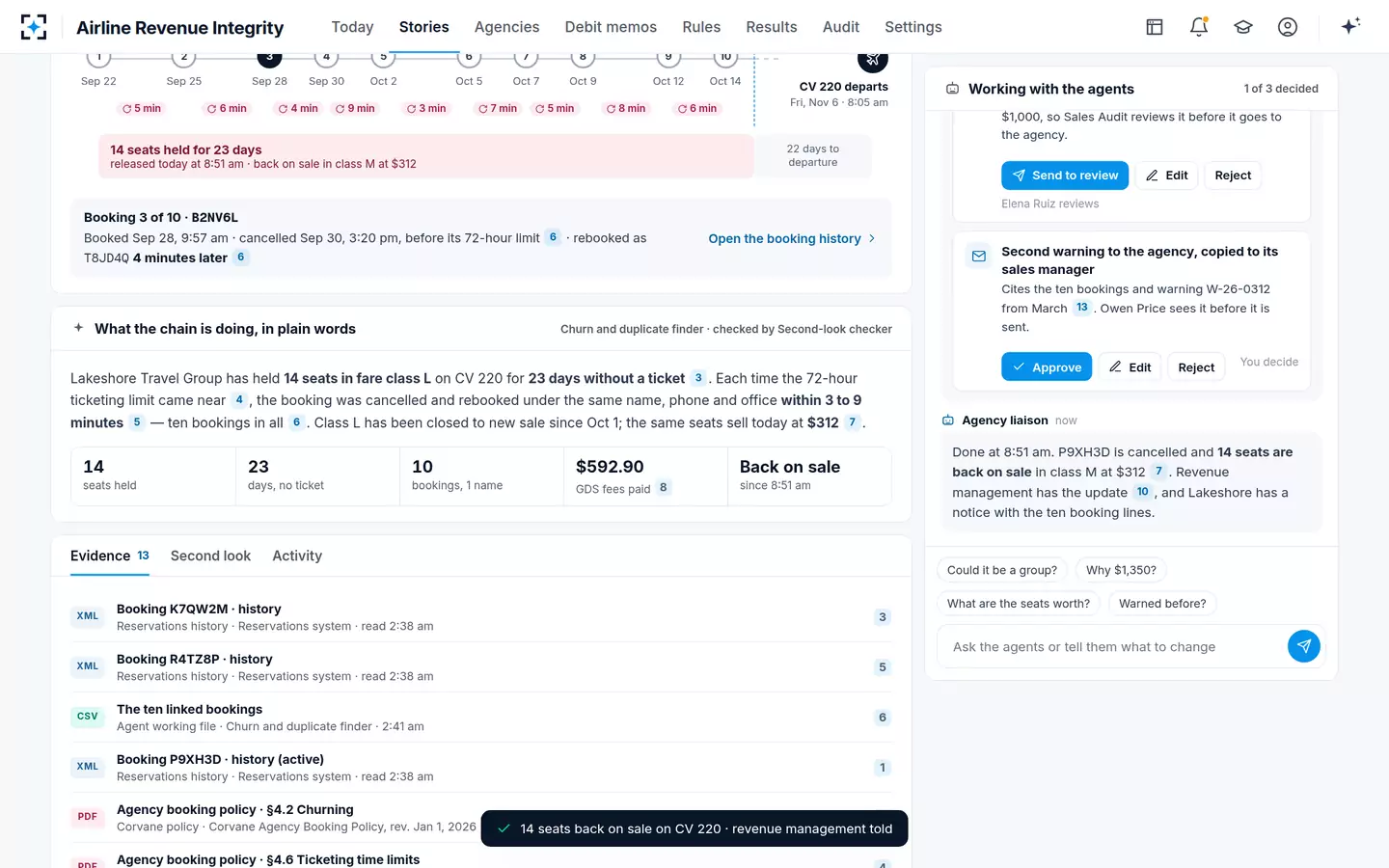Click XML icon of Booking P9XH3D history
The image size is (1389, 868).
88,767
